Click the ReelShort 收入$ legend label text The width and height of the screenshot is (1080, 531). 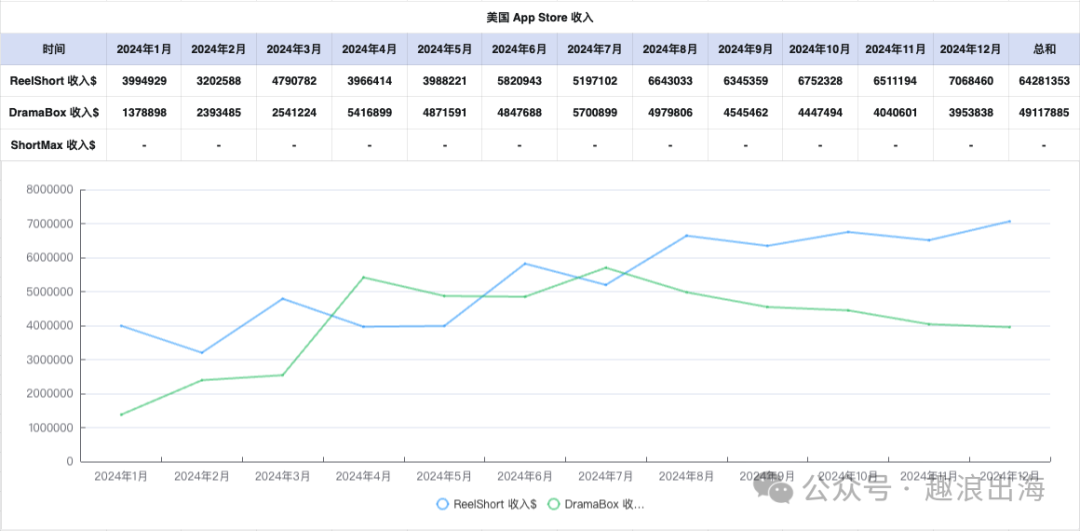coord(495,504)
